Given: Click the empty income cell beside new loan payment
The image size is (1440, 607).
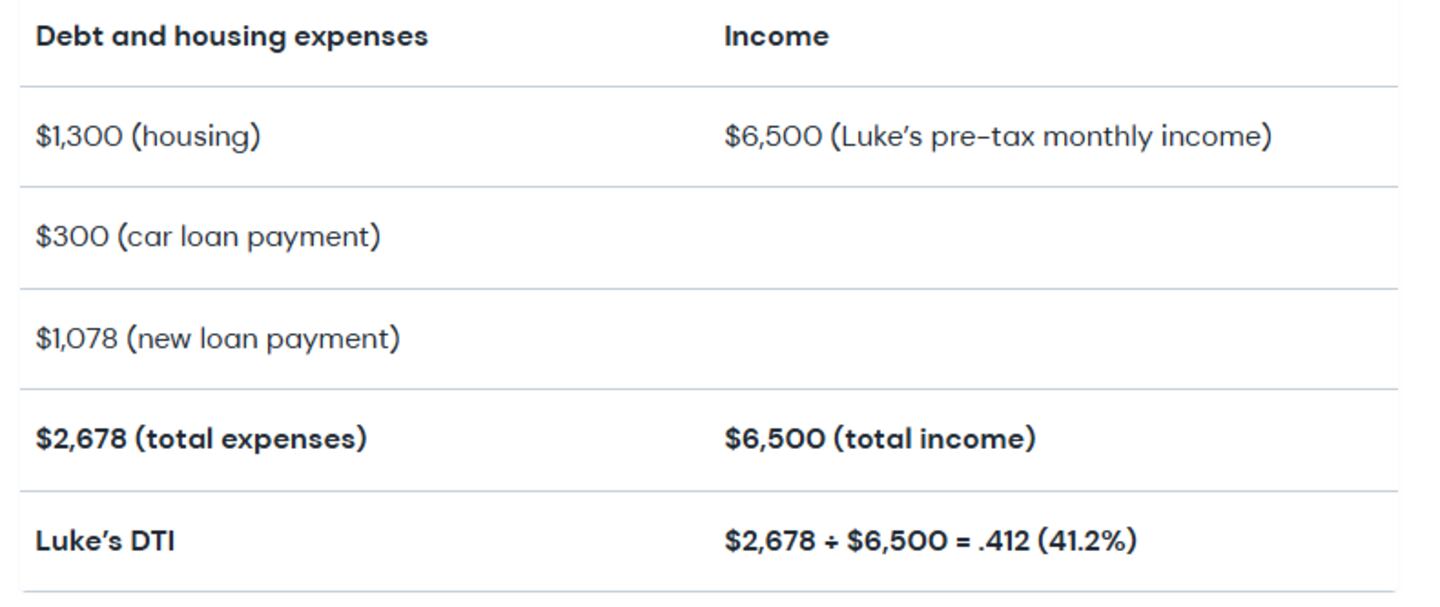Looking at the screenshot, I should click(x=1058, y=339).
